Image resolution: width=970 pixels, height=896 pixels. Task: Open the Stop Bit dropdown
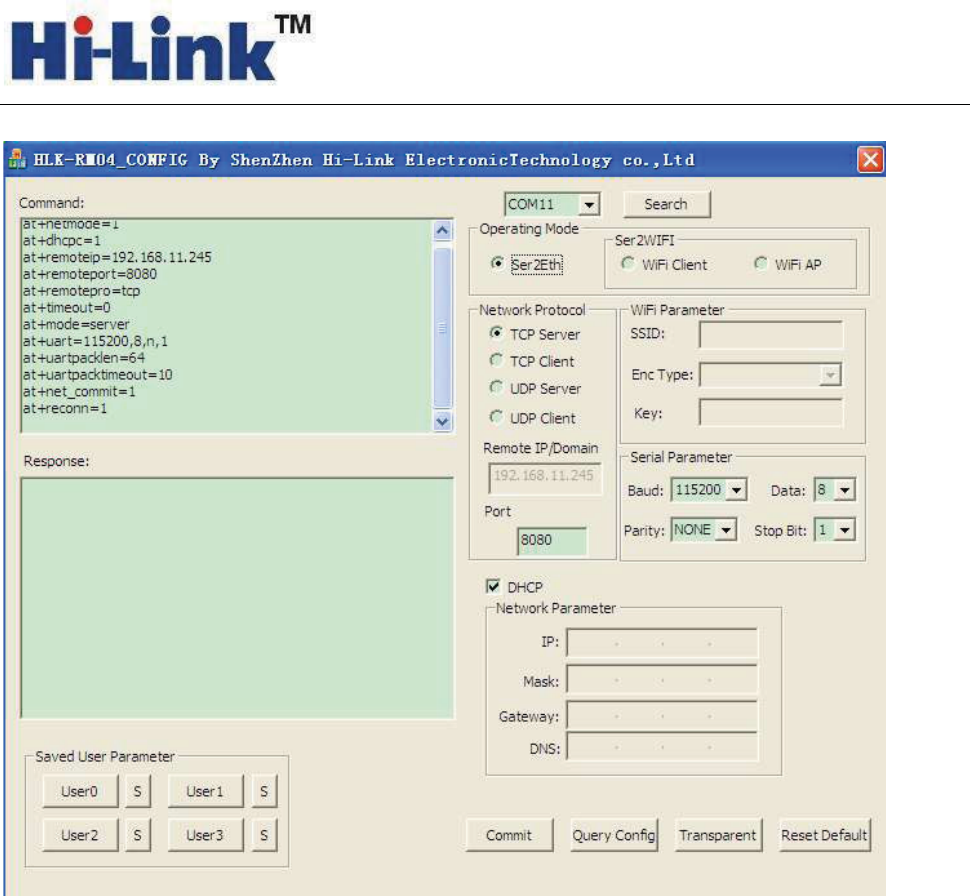click(x=844, y=530)
